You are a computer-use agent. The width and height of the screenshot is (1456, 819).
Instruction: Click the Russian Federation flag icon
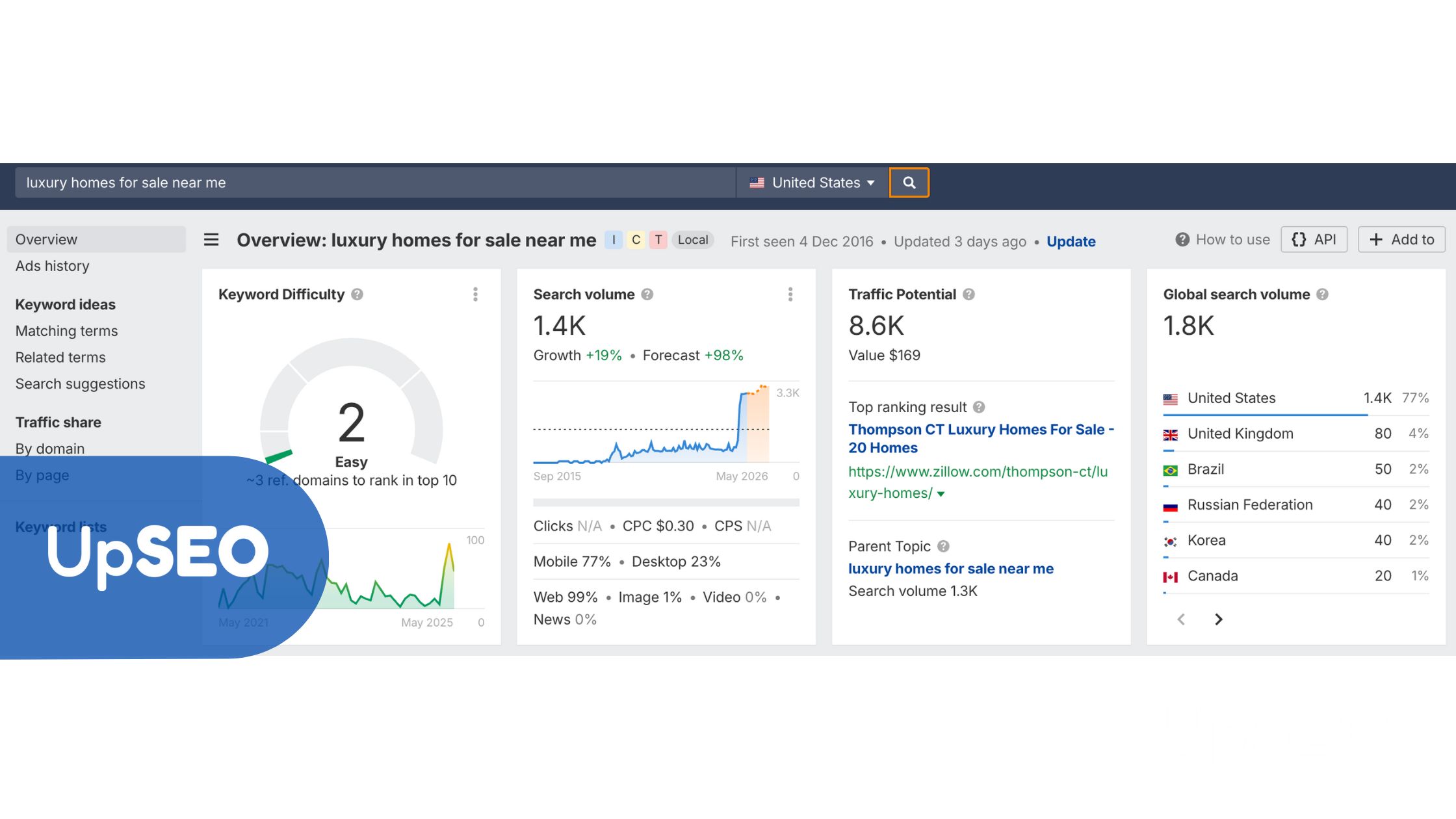[x=1170, y=506]
